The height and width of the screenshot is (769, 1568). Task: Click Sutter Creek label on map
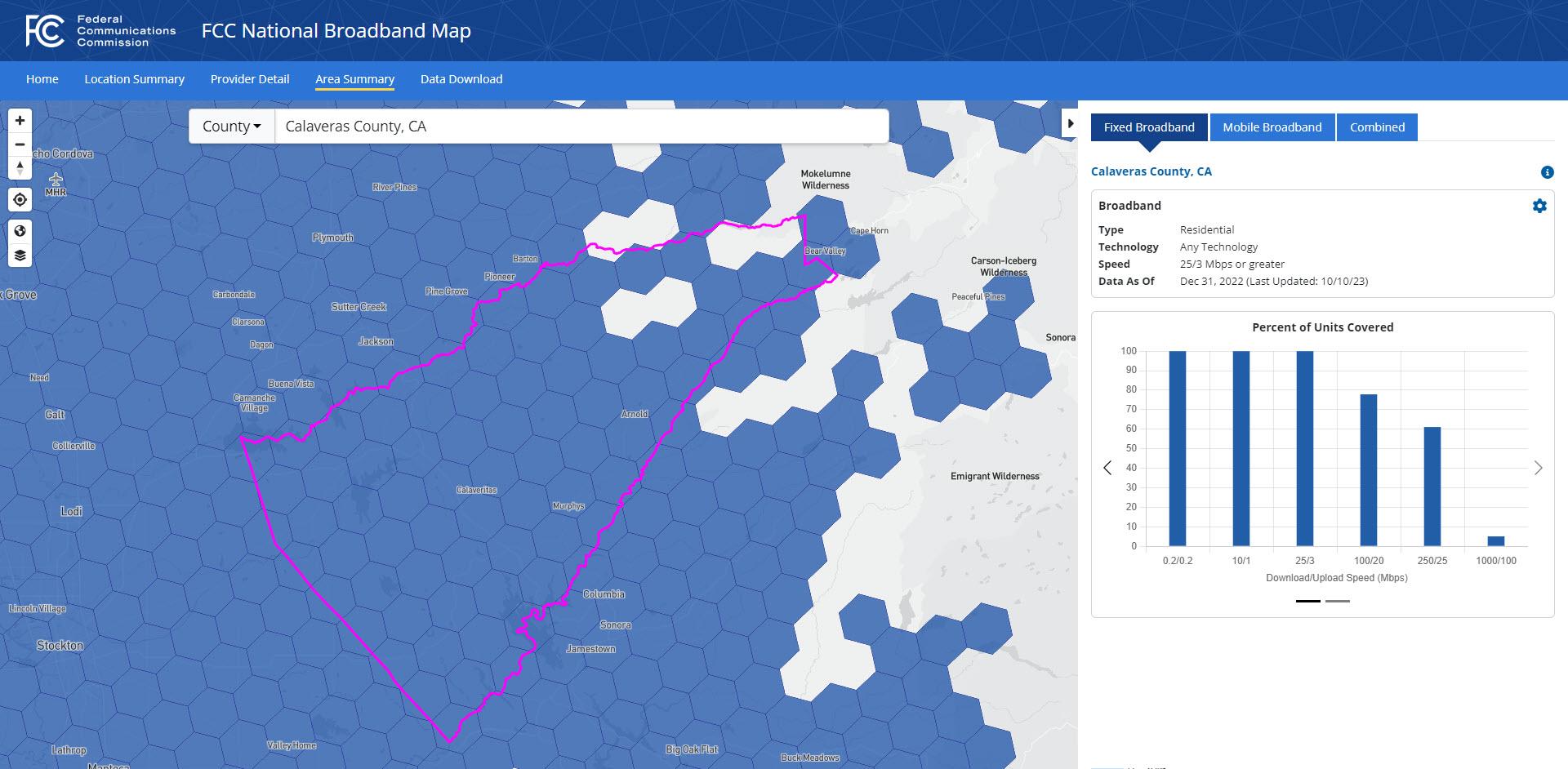click(359, 307)
